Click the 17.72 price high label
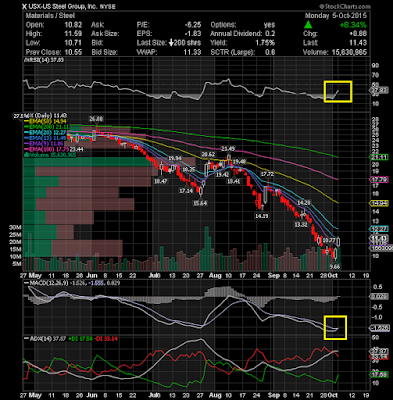This screenshot has height=400, width=393. click(267, 174)
